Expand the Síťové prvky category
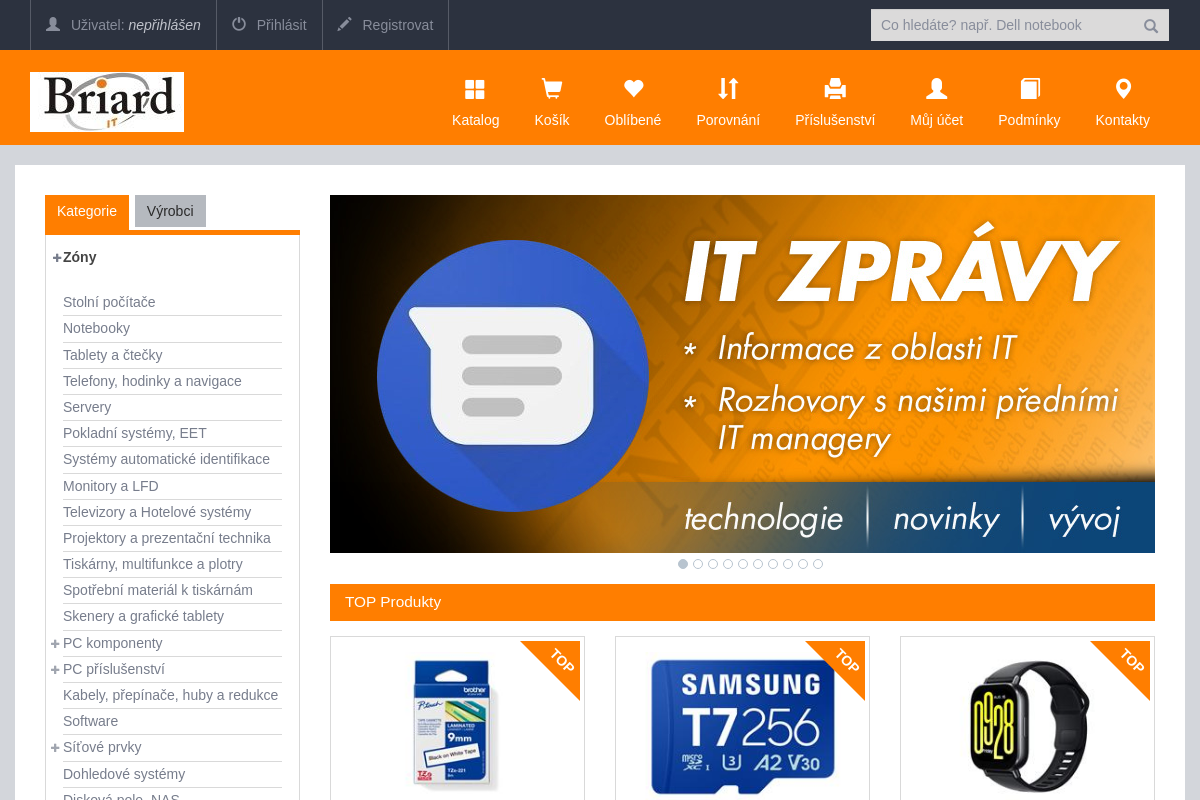 pyautogui.click(x=56, y=747)
